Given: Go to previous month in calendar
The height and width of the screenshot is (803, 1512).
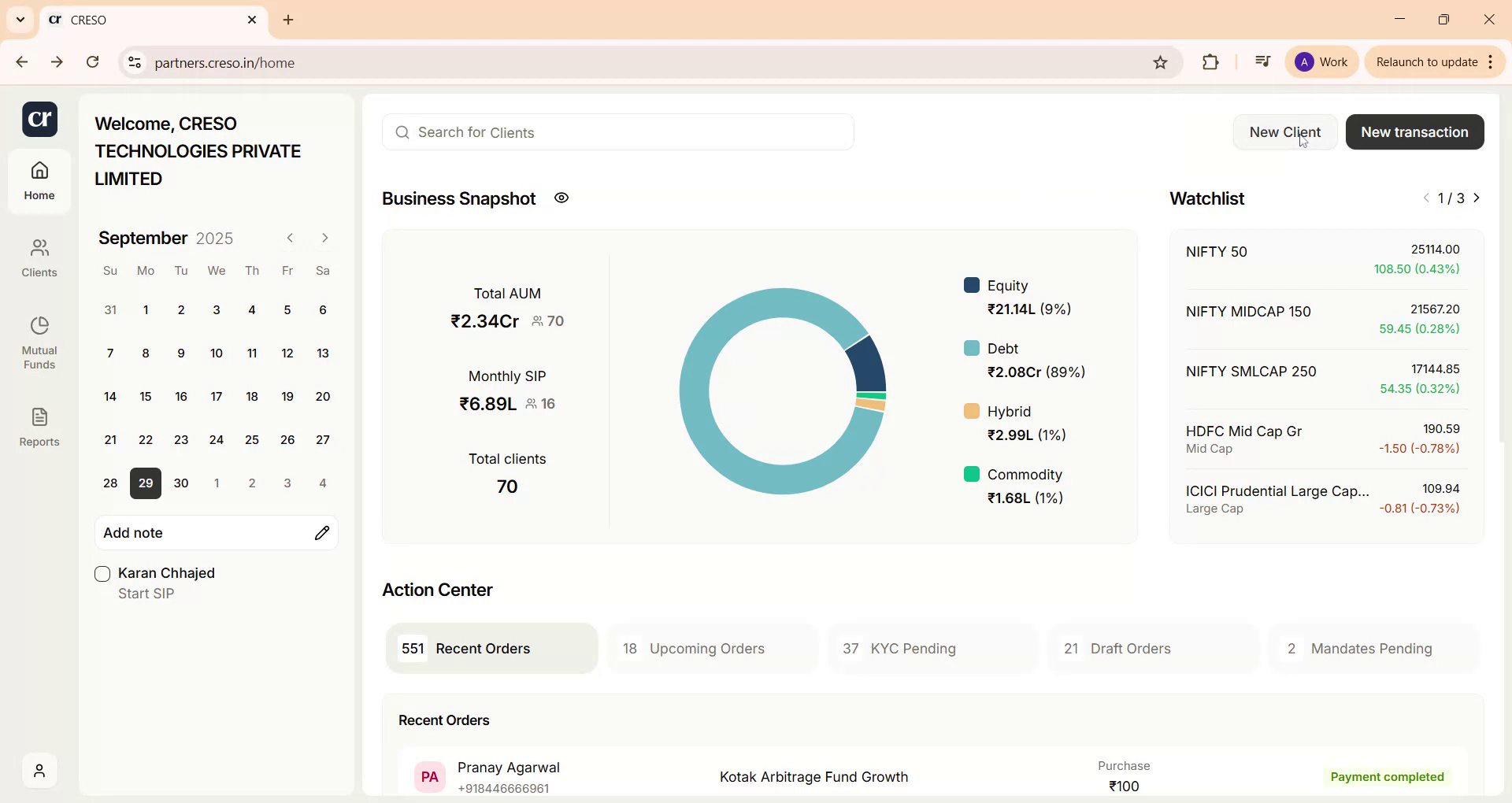Looking at the screenshot, I should (x=290, y=238).
